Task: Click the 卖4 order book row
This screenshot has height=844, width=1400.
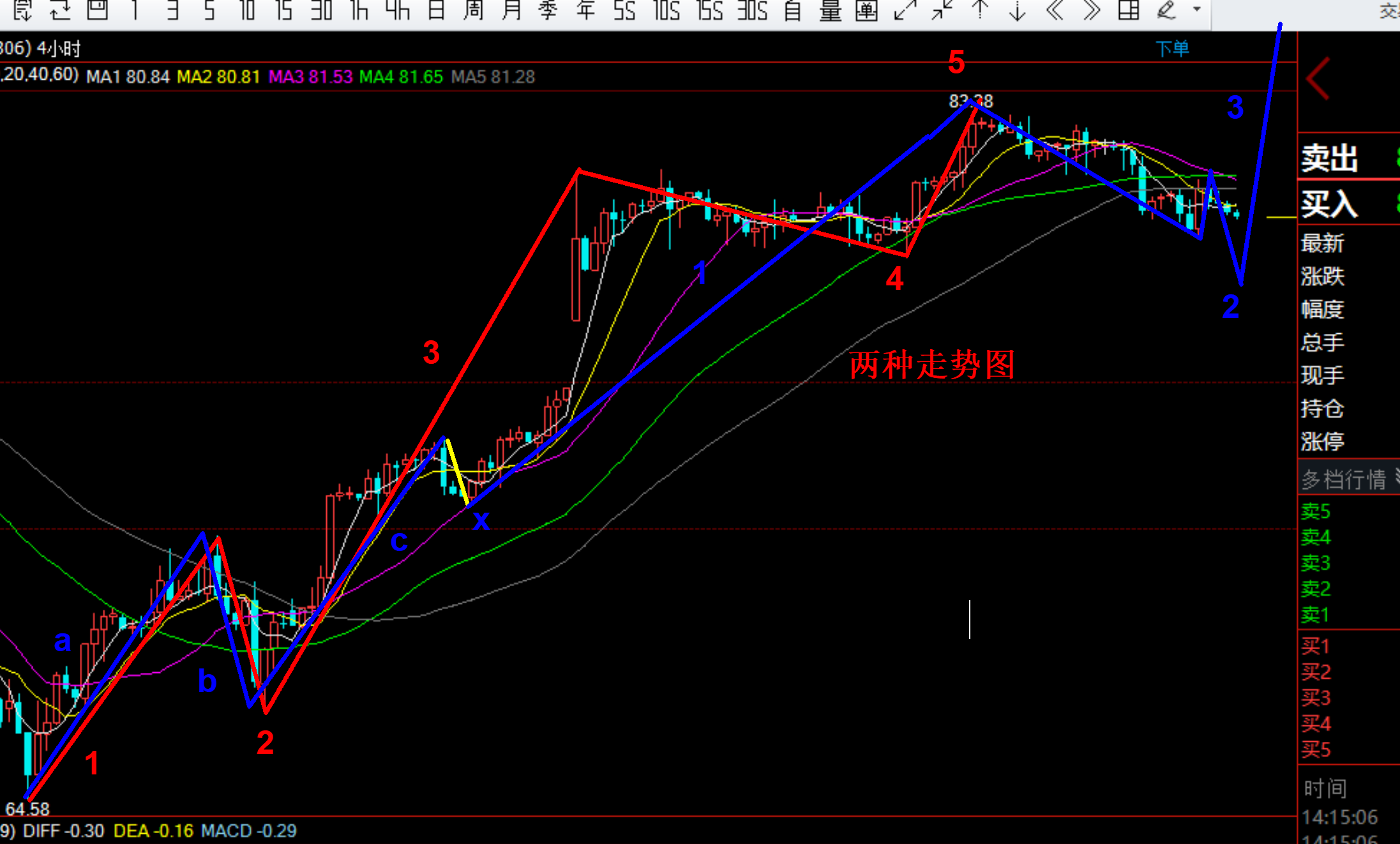Action: pyautogui.click(x=1316, y=538)
